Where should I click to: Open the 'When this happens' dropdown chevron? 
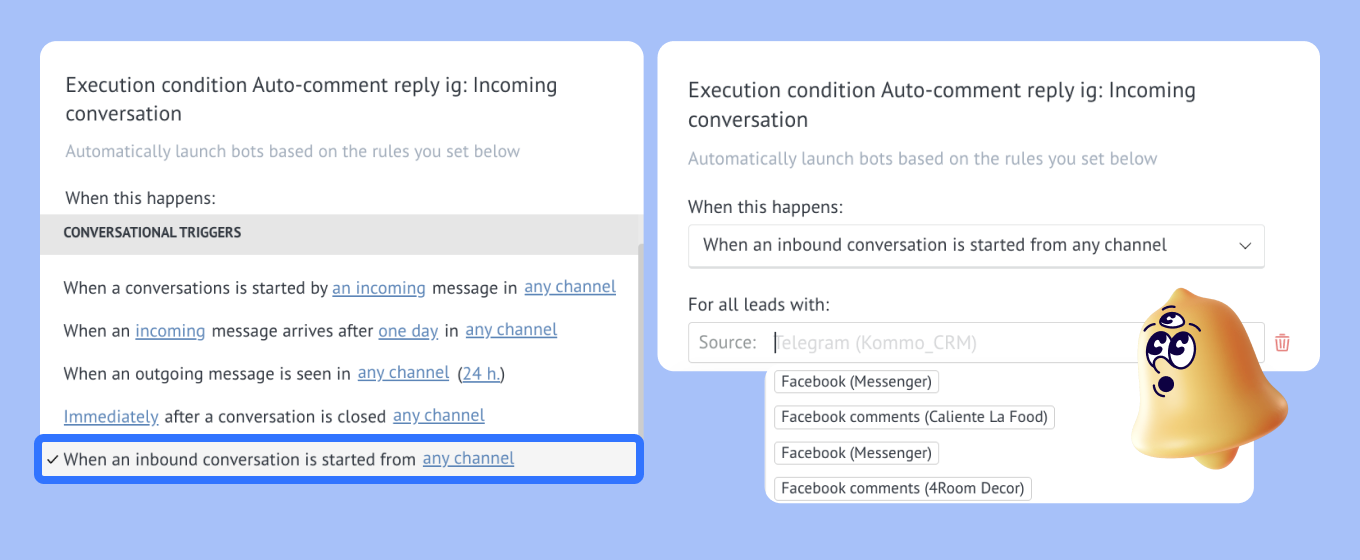[x=1245, y=245]
